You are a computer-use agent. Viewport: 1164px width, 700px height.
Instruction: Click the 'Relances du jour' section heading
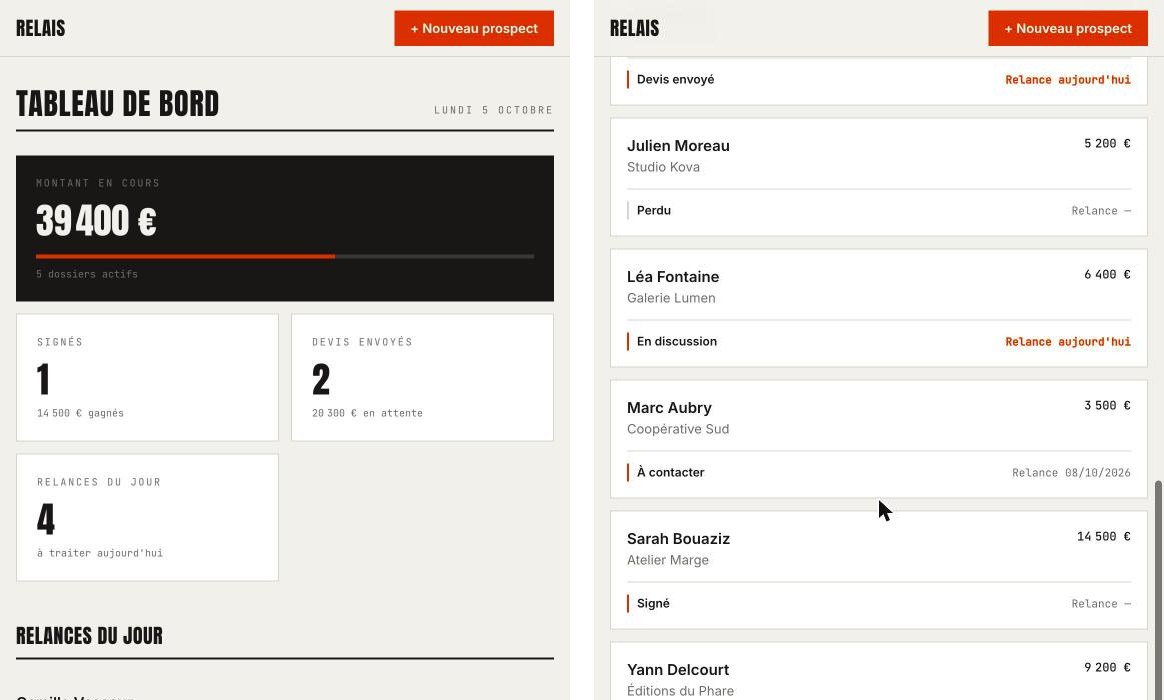pyautogui.click(x=89, y=636)
